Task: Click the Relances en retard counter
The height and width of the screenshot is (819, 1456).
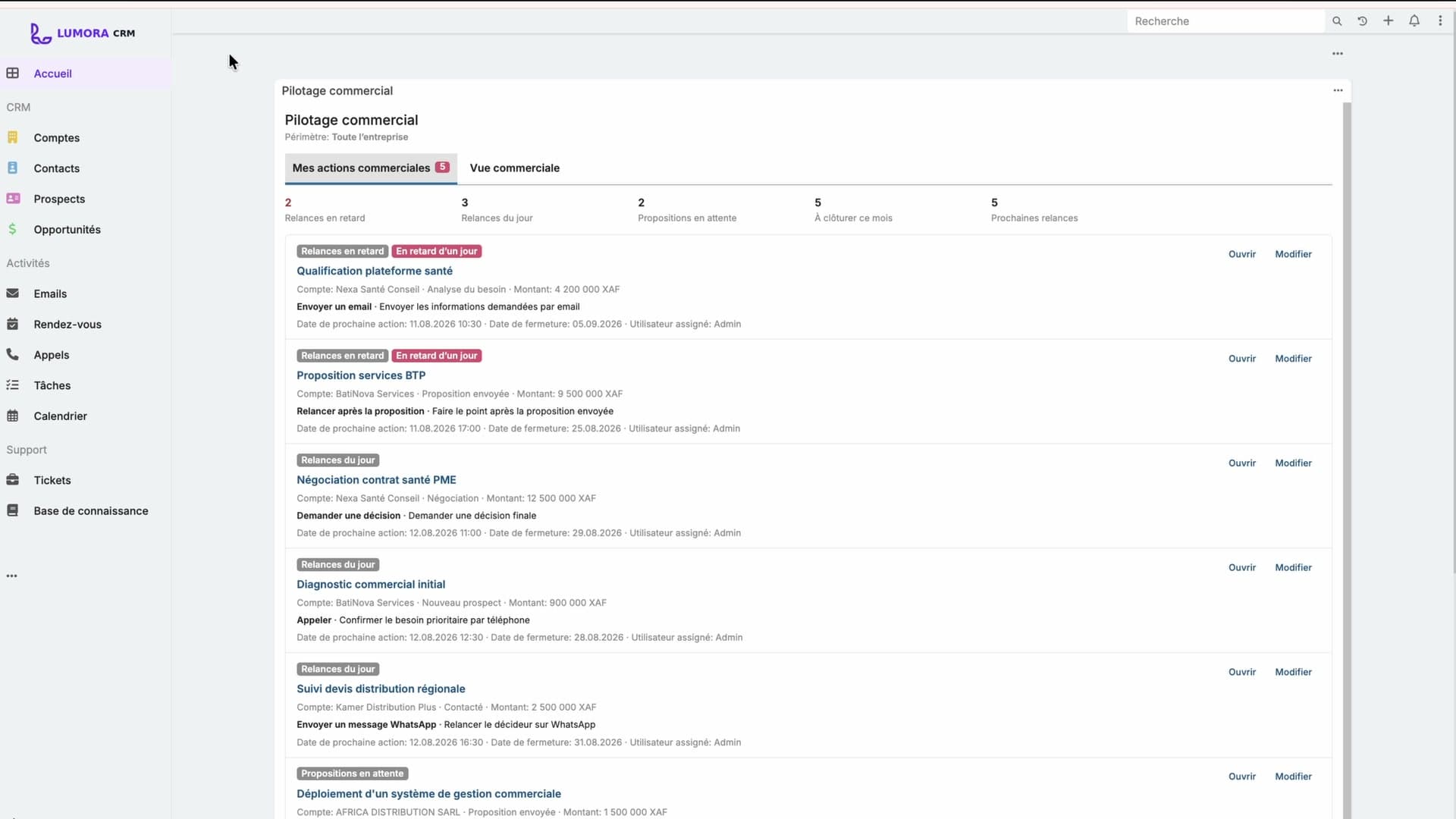Action: coord(325,210)
